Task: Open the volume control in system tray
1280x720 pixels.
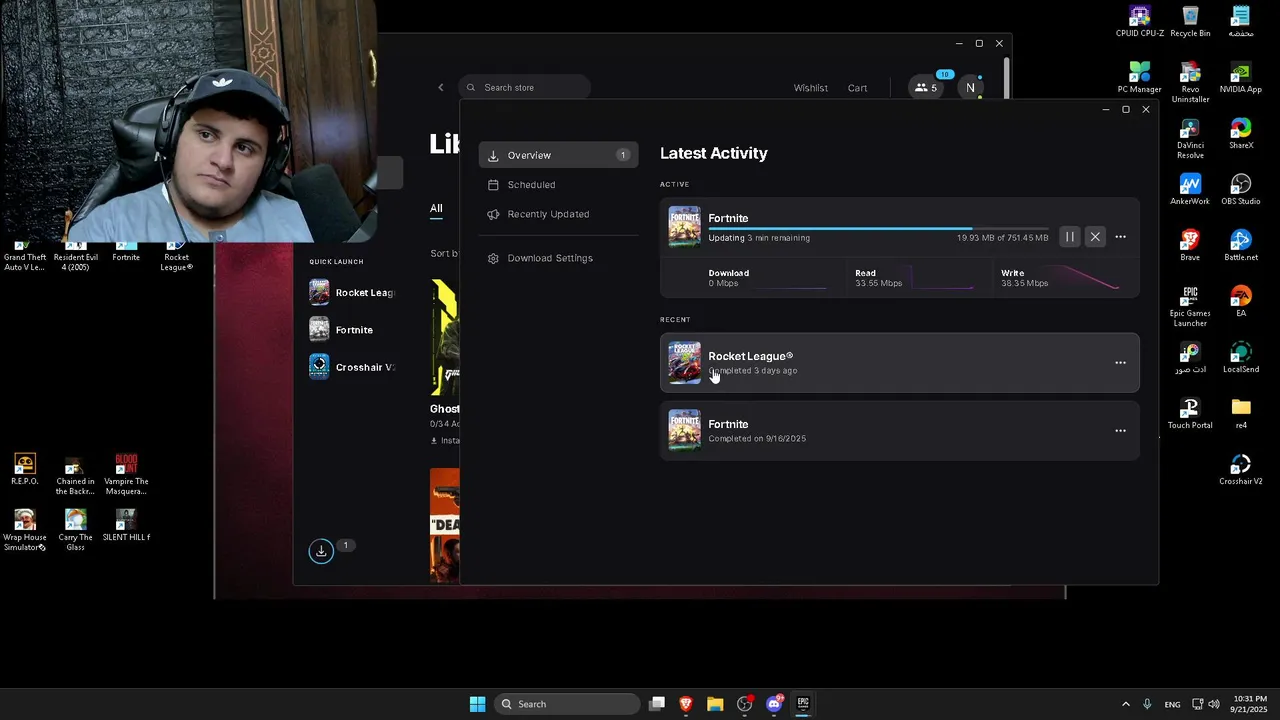Action: pyautogui.click(x=1214, y=704)
